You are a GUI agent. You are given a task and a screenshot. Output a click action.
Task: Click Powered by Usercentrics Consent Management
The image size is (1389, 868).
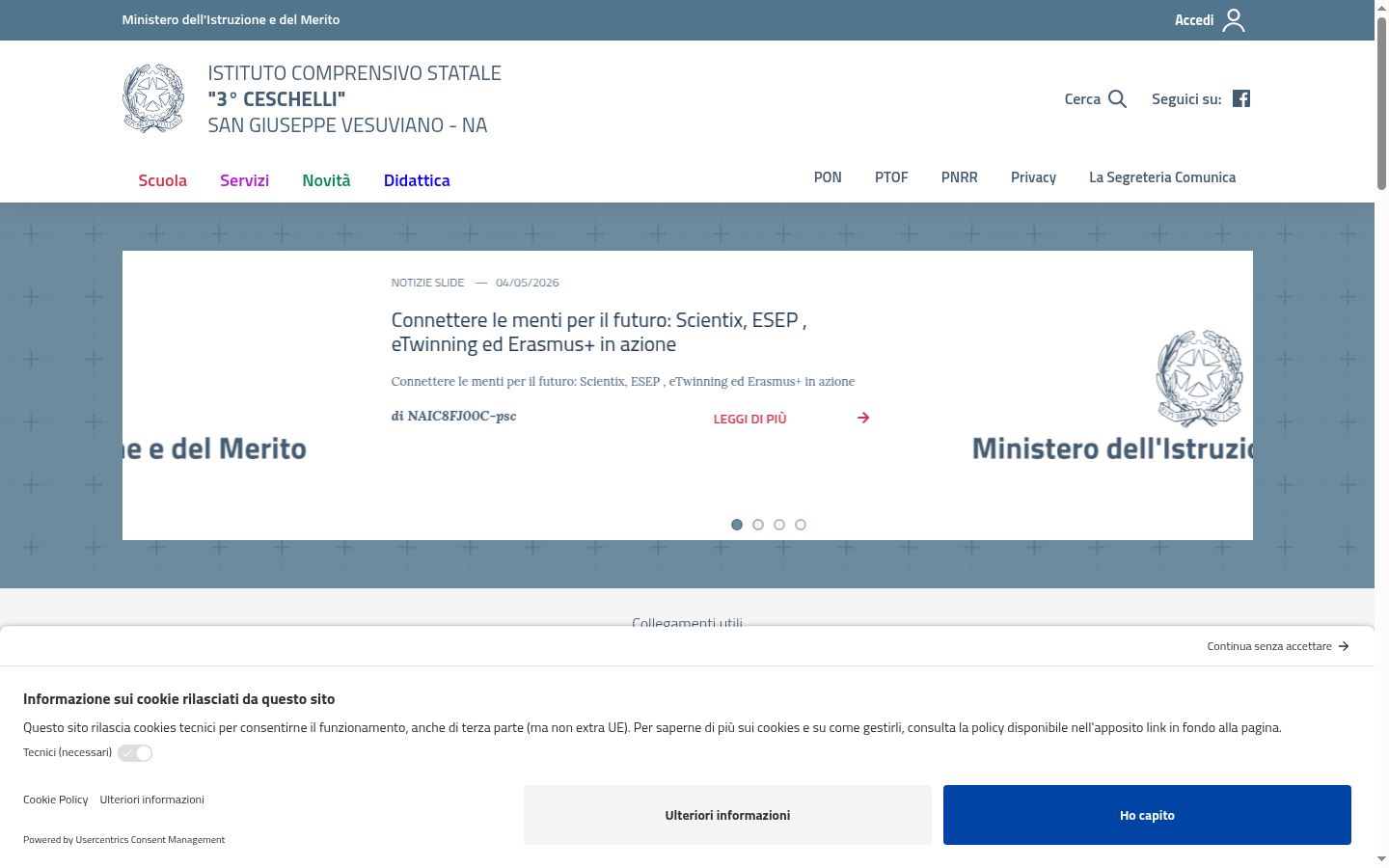123,840
